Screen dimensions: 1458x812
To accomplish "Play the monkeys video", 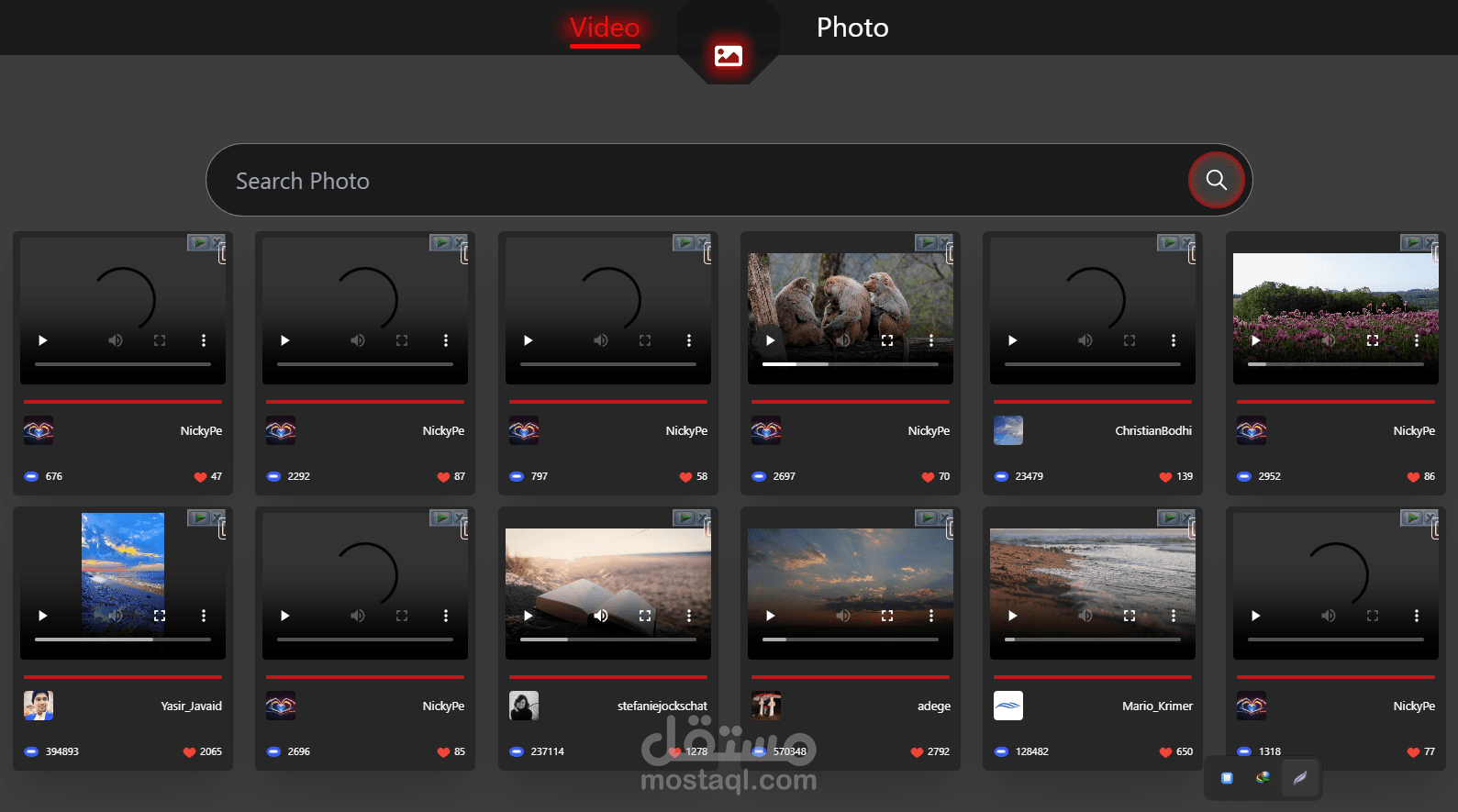I will 770,340.
